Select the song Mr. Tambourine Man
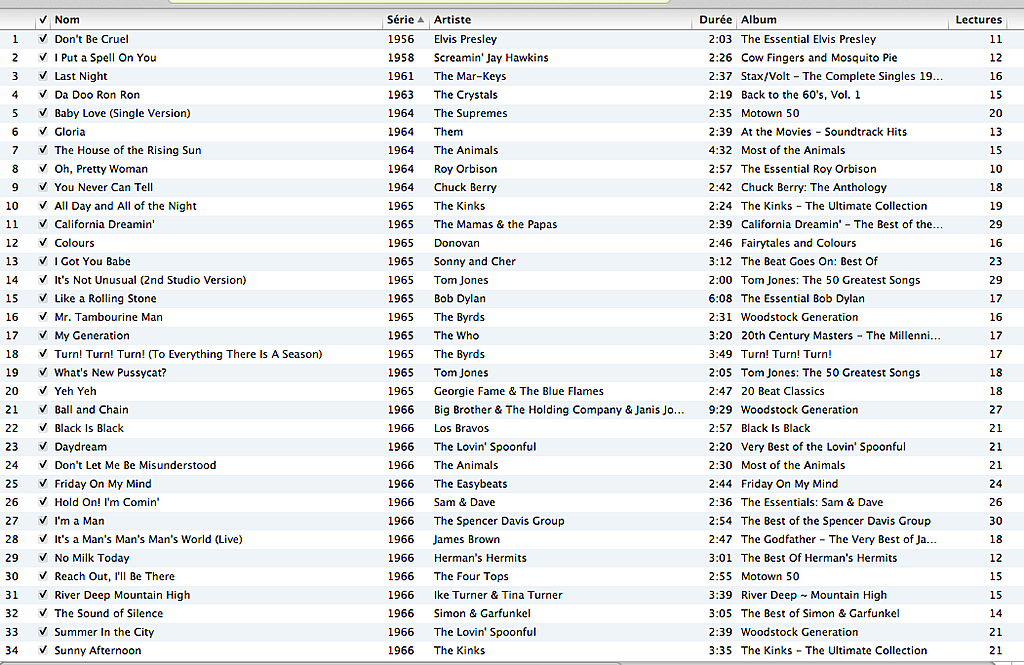The height and width of the screenshot is (665, 1024). [108, 317]
